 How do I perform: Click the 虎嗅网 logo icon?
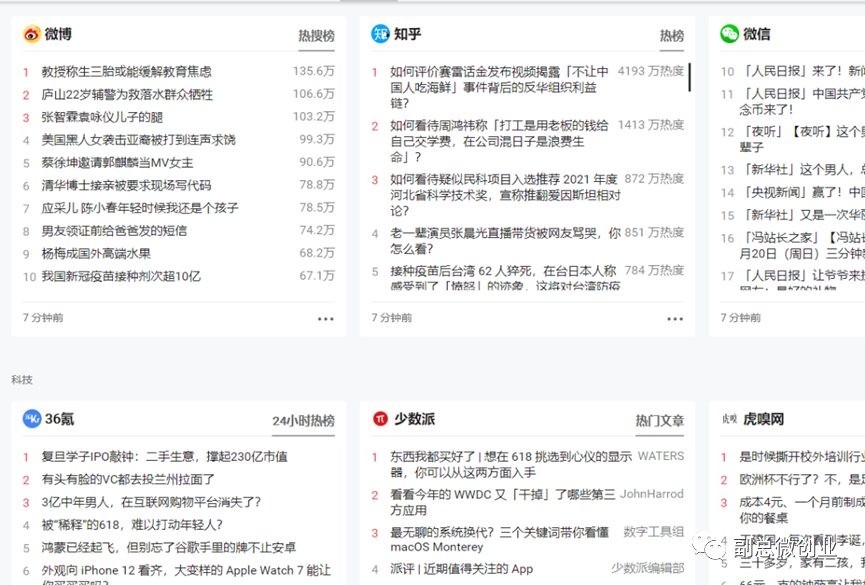click(729, 419)
